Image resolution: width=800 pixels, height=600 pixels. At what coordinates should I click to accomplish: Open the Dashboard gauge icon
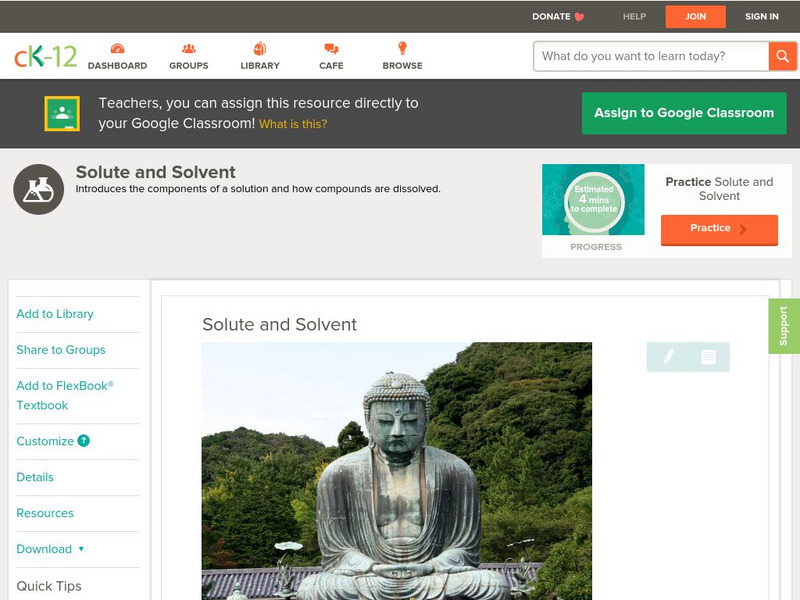(117, 48)
